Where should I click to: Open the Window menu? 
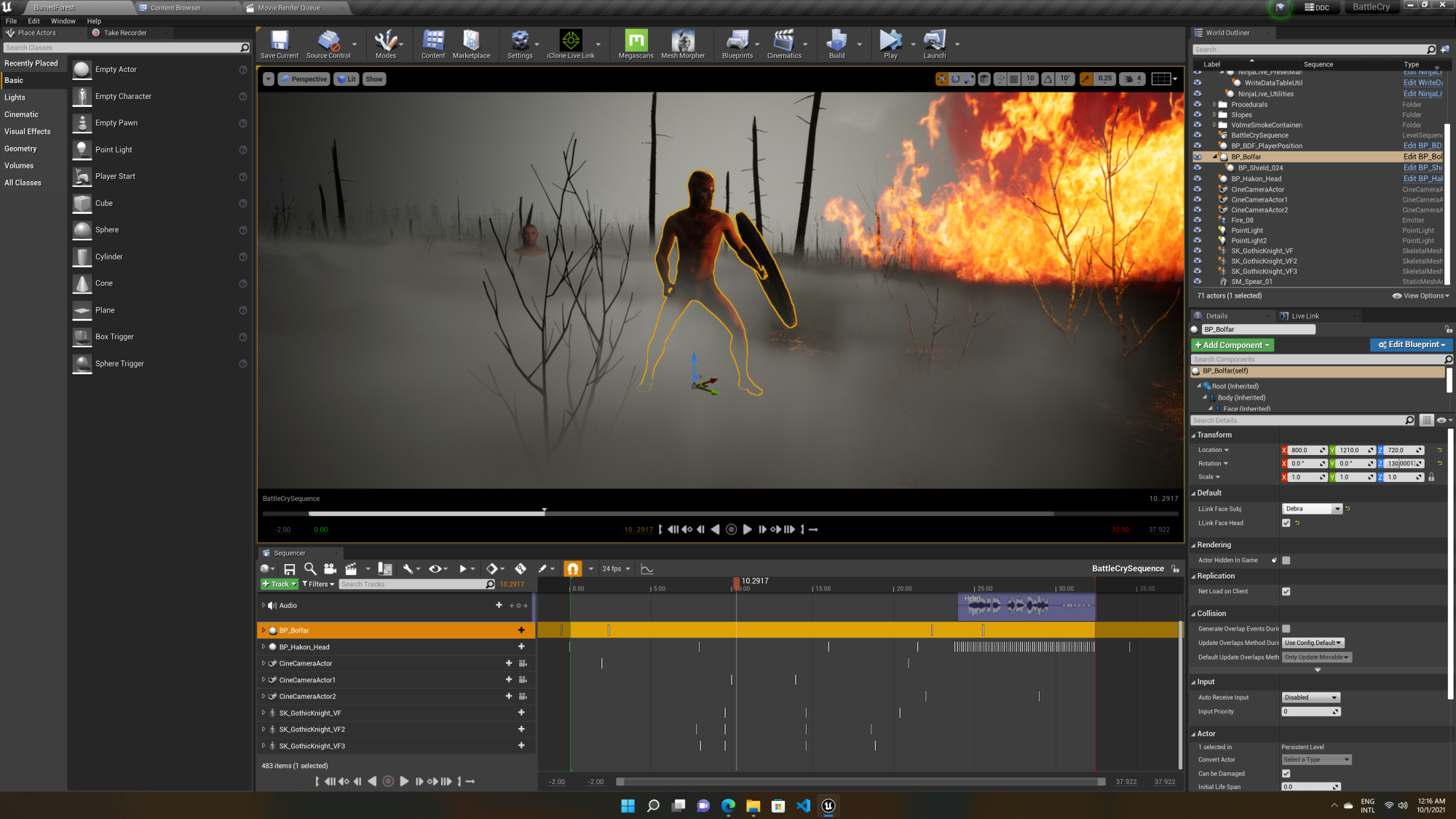(x=63, y=21)
